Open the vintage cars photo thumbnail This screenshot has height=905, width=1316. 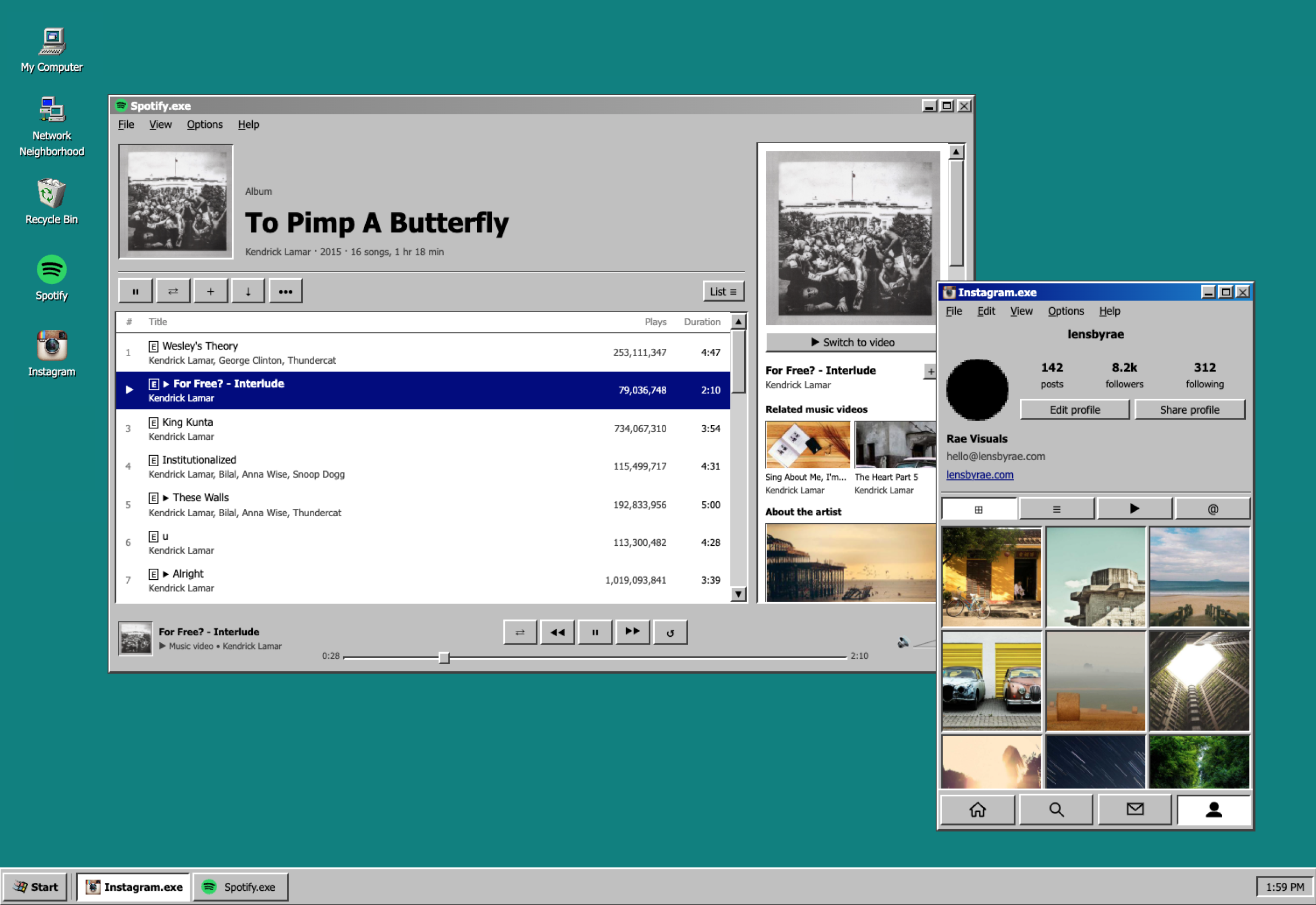click(991, 681)
